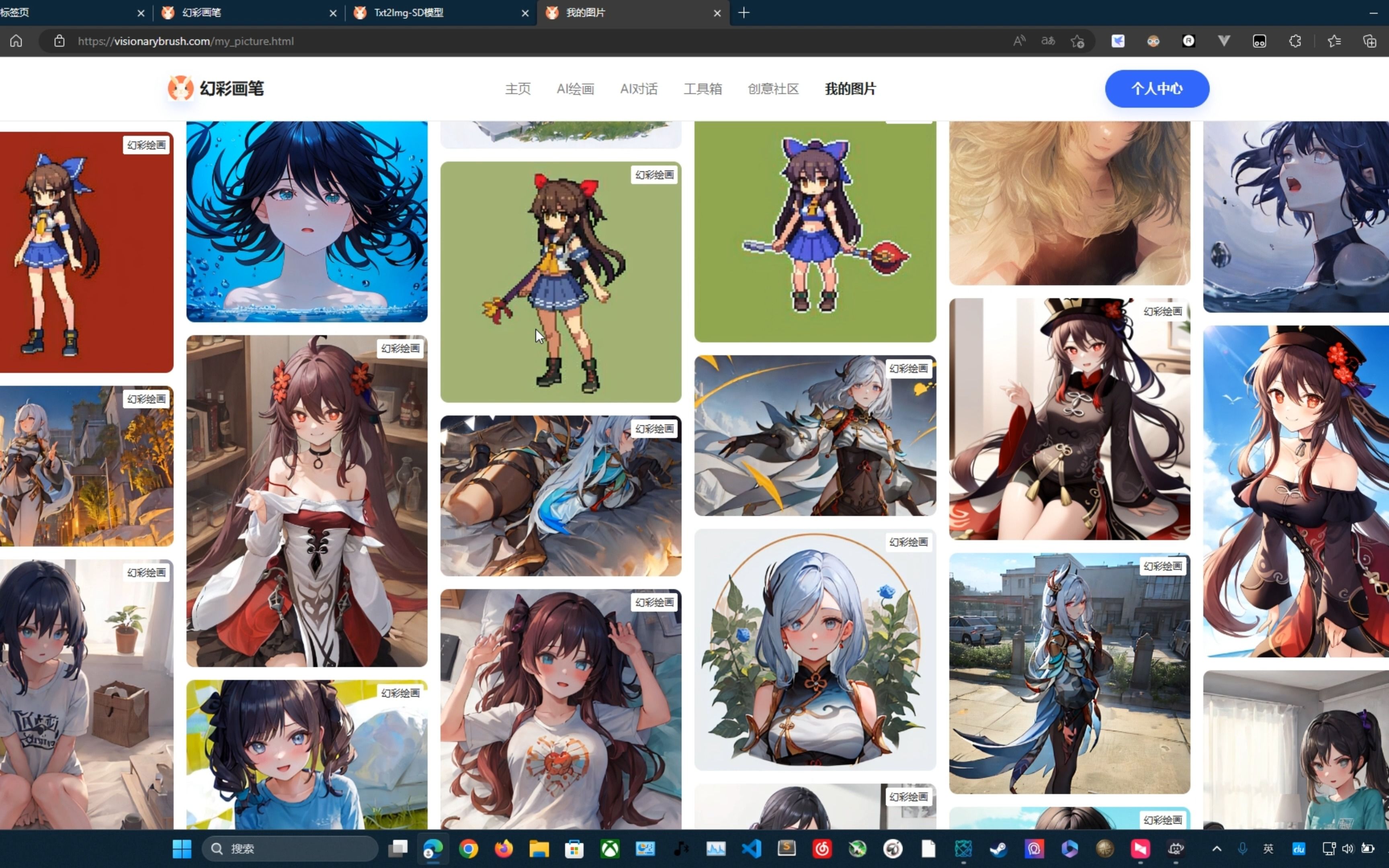1389x868 pixels.
Task: Open Task View from the taskbar
Action: point(397,848)
